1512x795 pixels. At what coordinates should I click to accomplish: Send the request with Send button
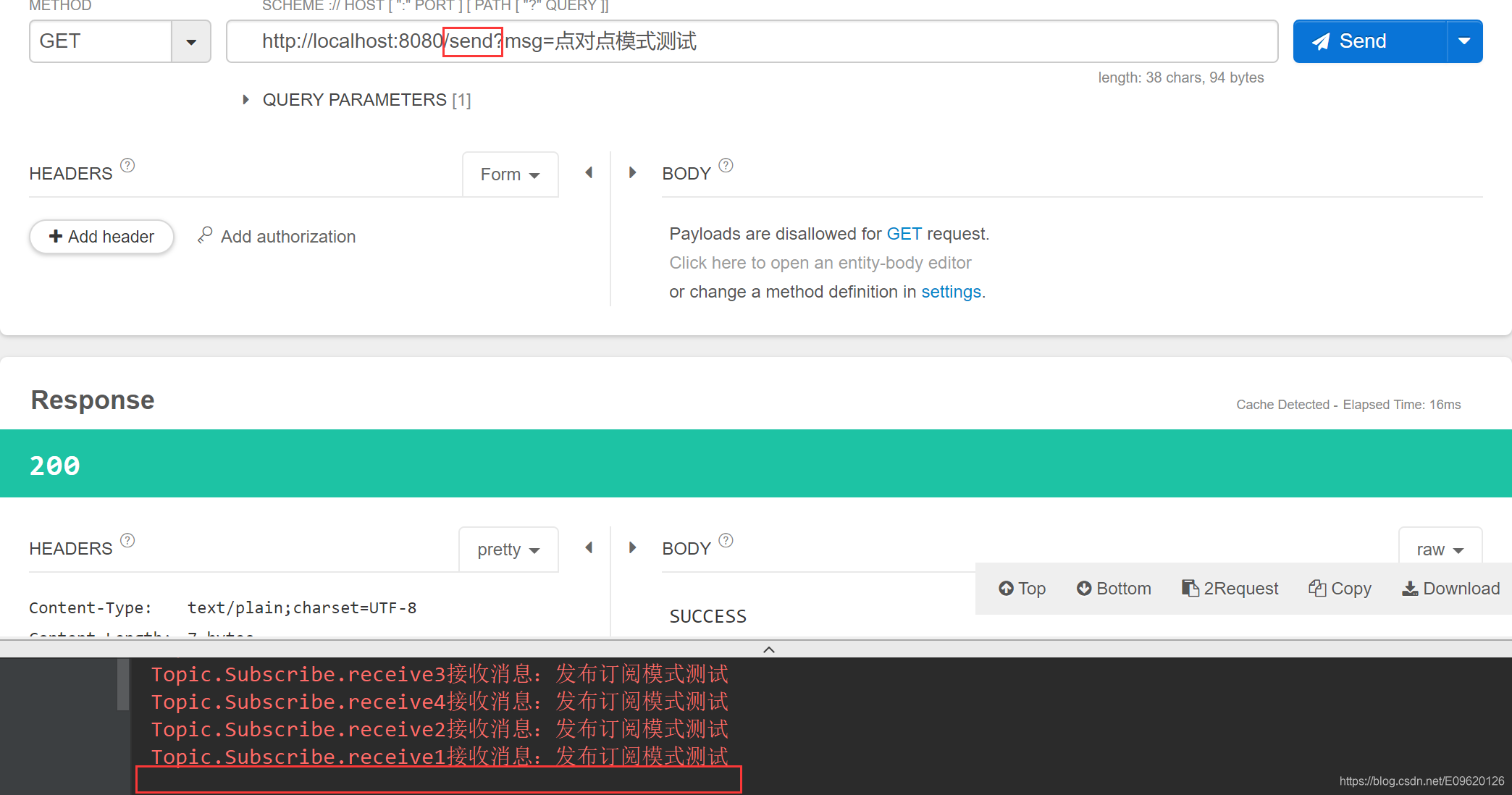click(x=1370, y=41)
